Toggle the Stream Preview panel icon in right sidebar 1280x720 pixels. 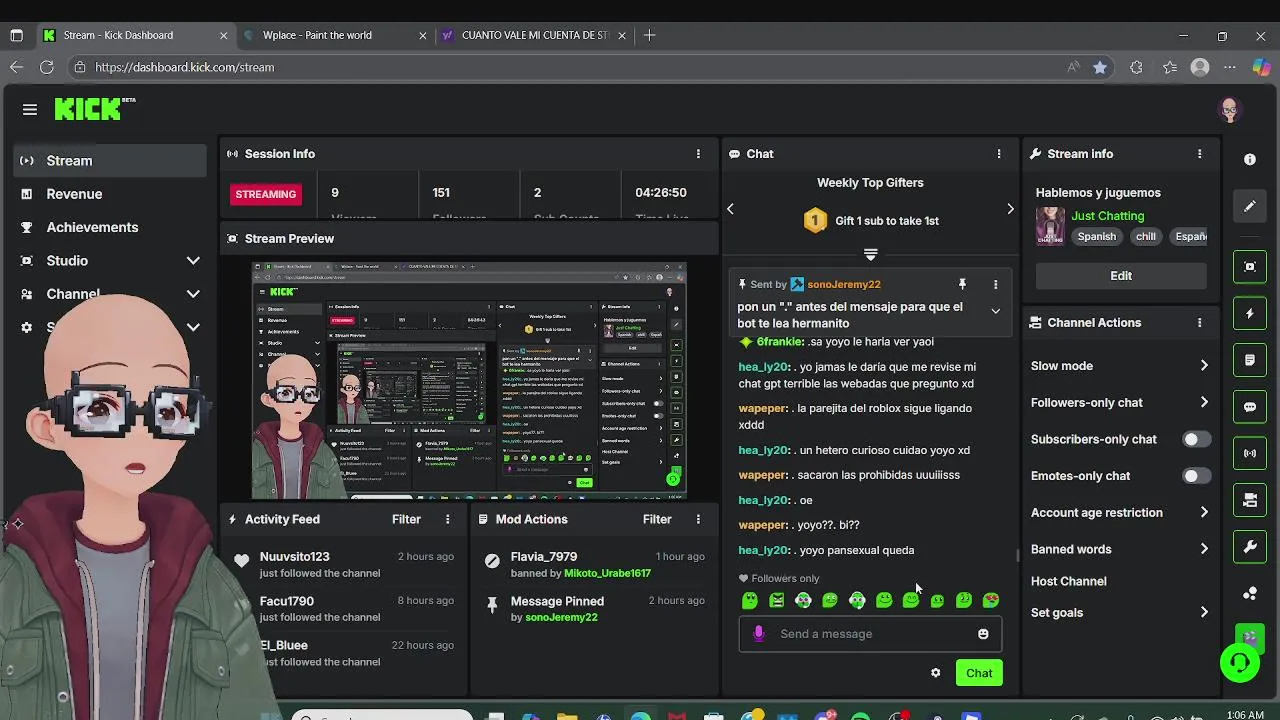(1250, 267)
